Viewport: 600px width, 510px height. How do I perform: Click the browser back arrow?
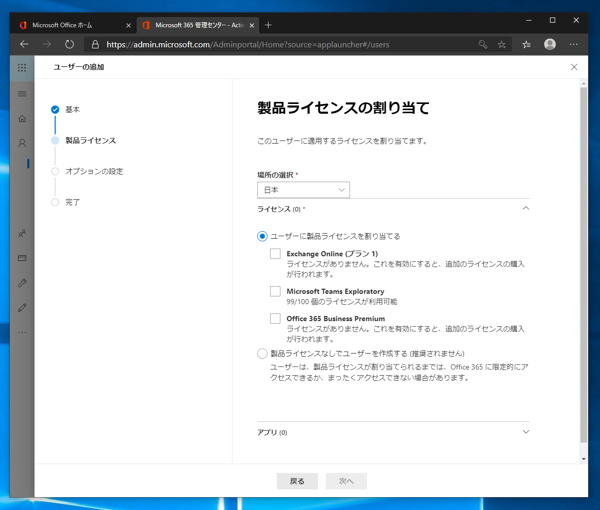pos(24,44)
